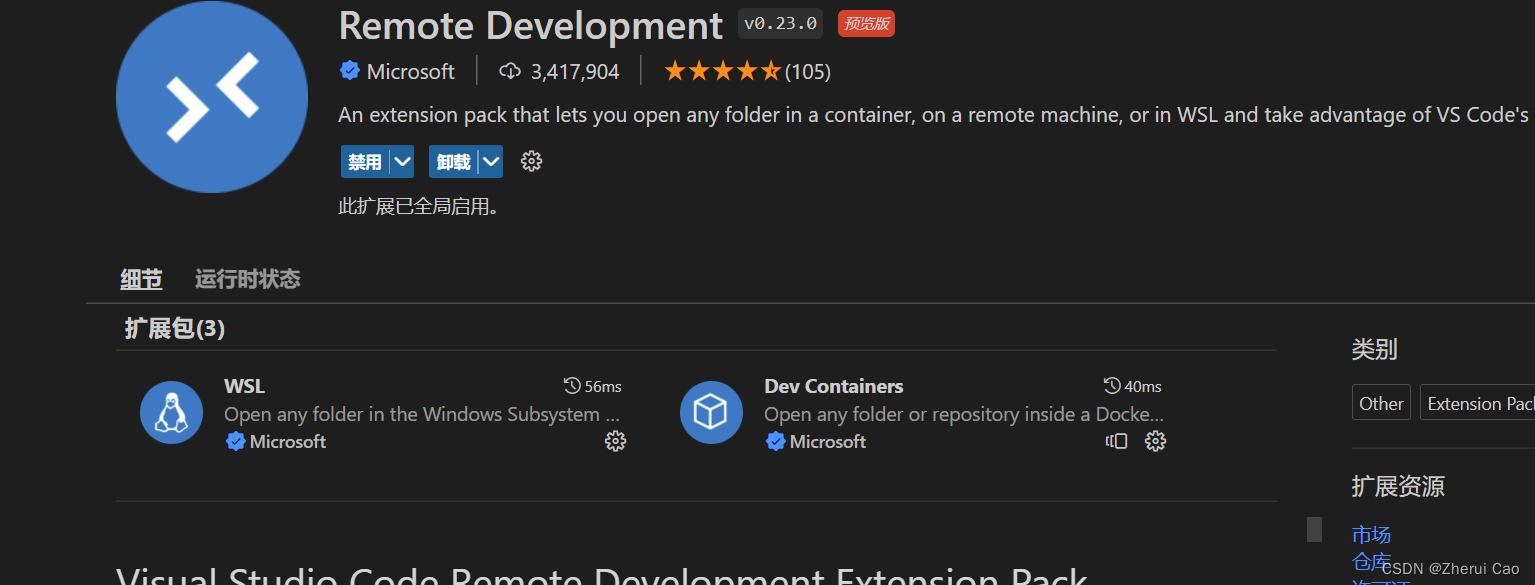Click the WSL penguin extension icon
1535x585 pixels.
point(171,412)
